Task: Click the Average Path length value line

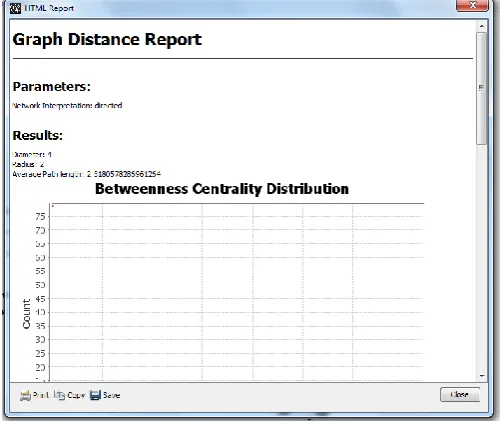Action: 86,174
